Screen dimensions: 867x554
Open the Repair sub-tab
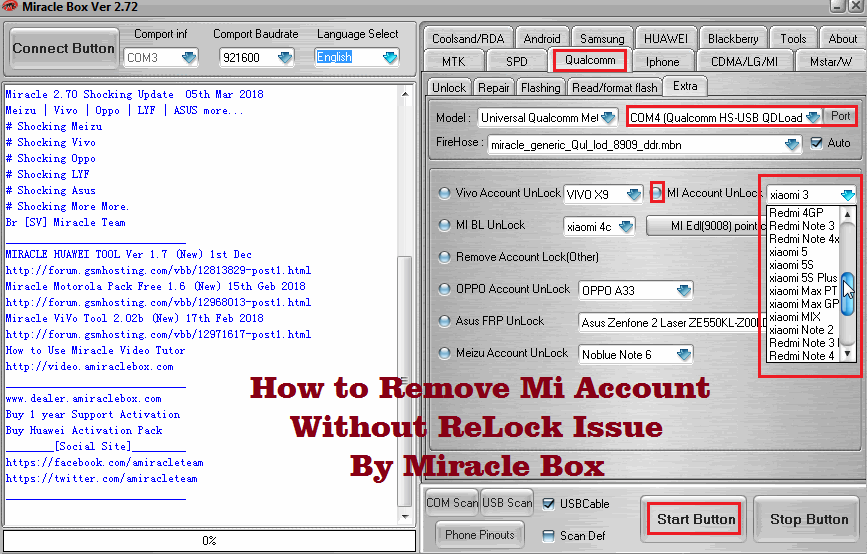[x=494, y=87]
